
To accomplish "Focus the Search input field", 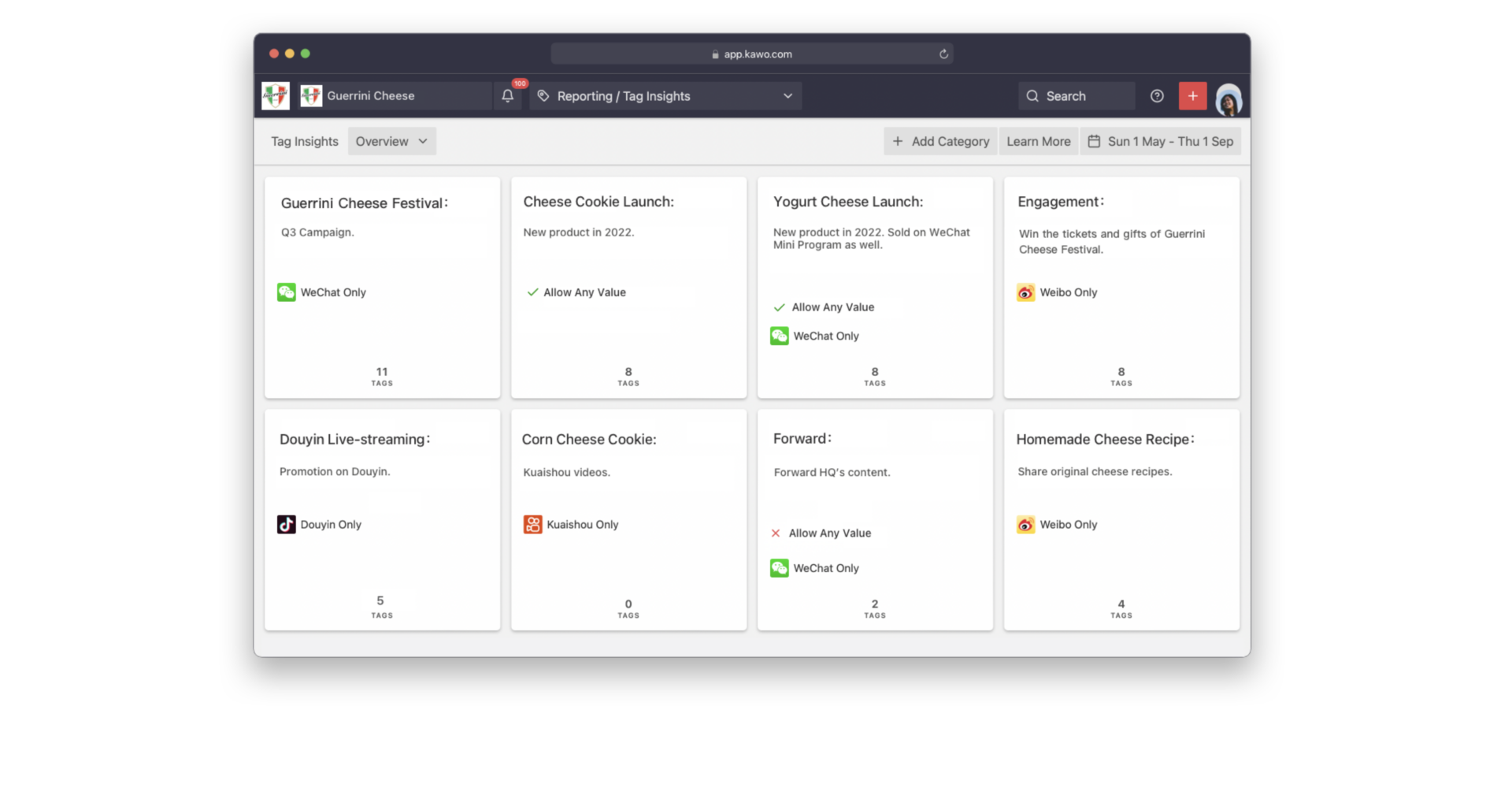I will 1077,96.
